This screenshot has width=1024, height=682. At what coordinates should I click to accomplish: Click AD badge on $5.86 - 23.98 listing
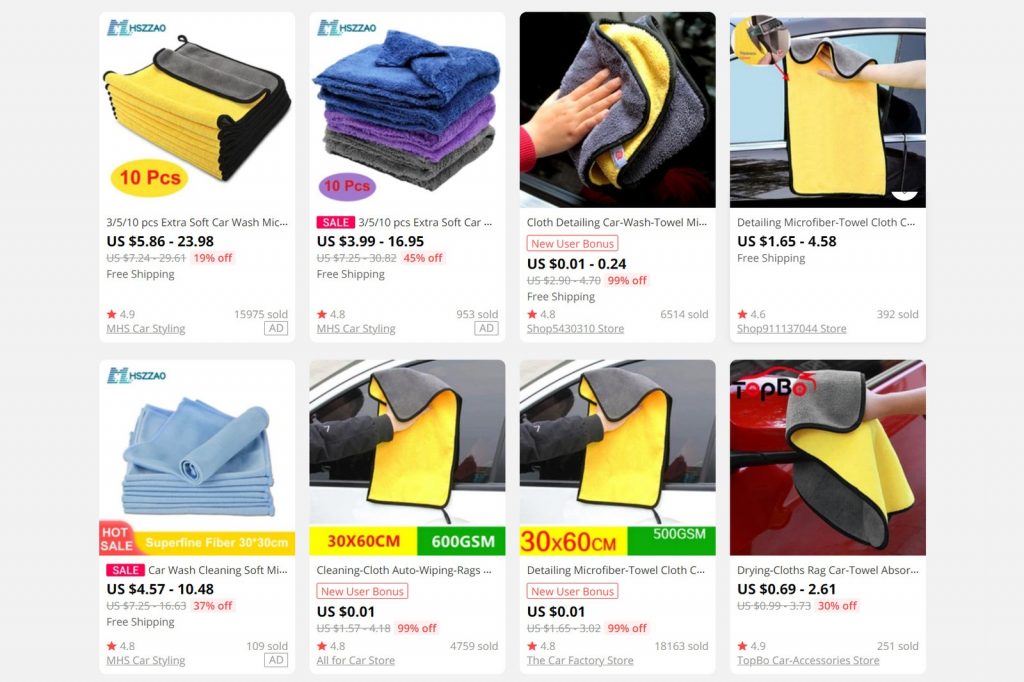[x=276, y=328]
